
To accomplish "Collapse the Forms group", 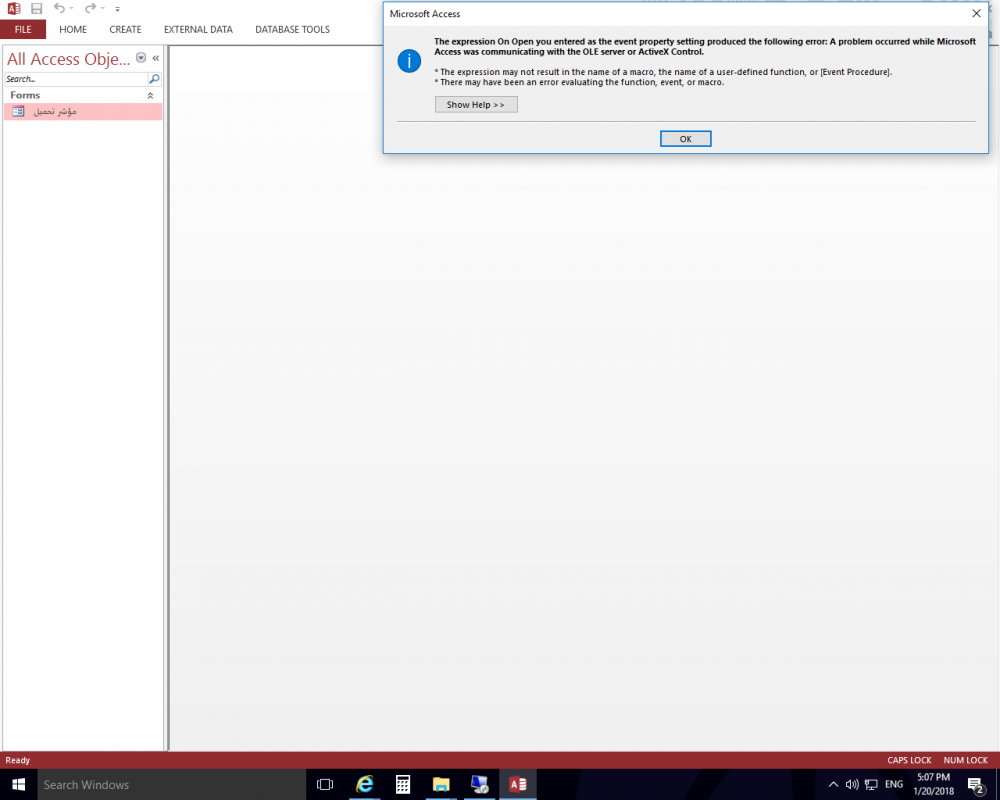I will 151,96.
